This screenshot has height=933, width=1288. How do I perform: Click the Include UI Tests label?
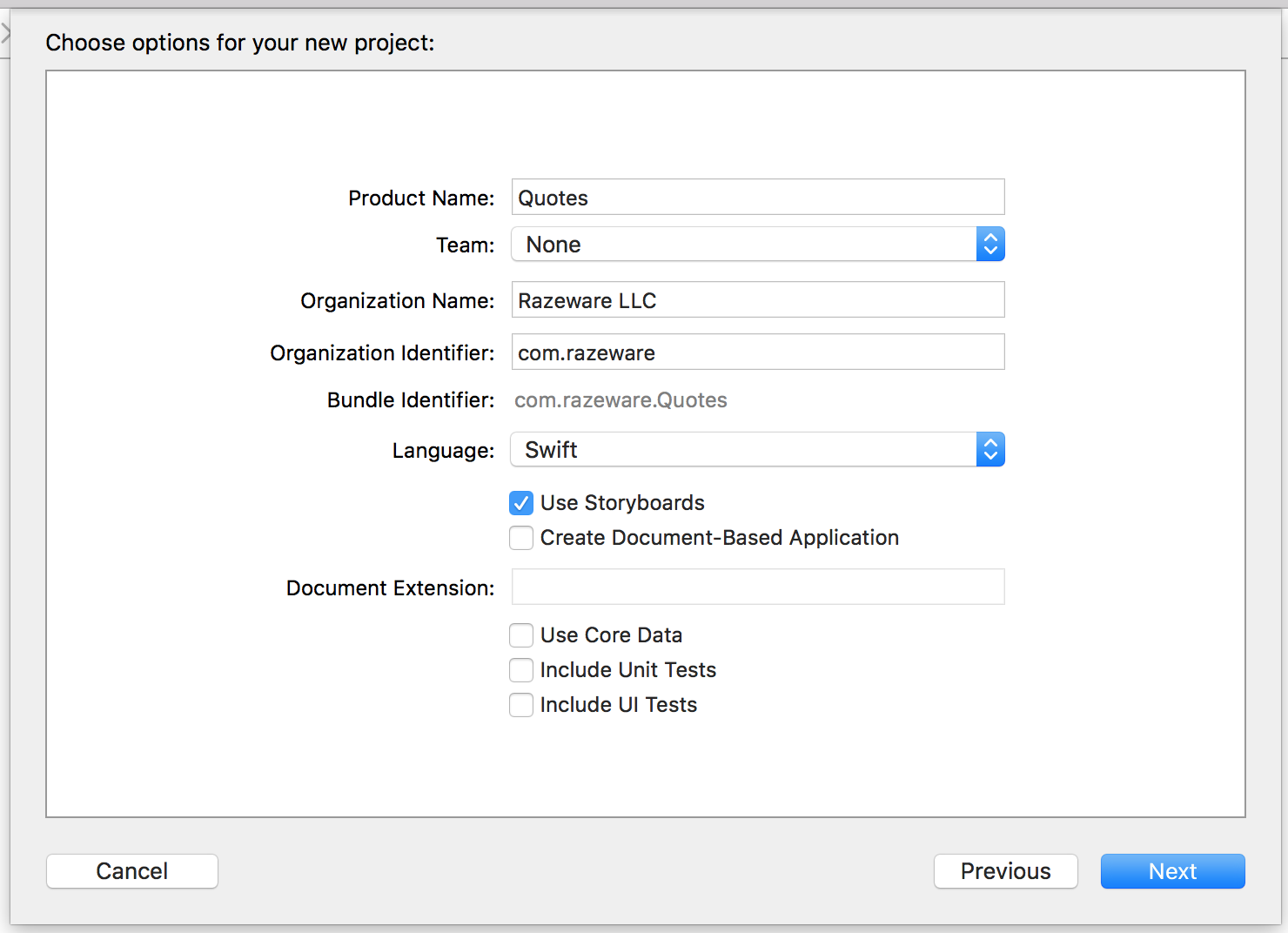tap(619, 705)
